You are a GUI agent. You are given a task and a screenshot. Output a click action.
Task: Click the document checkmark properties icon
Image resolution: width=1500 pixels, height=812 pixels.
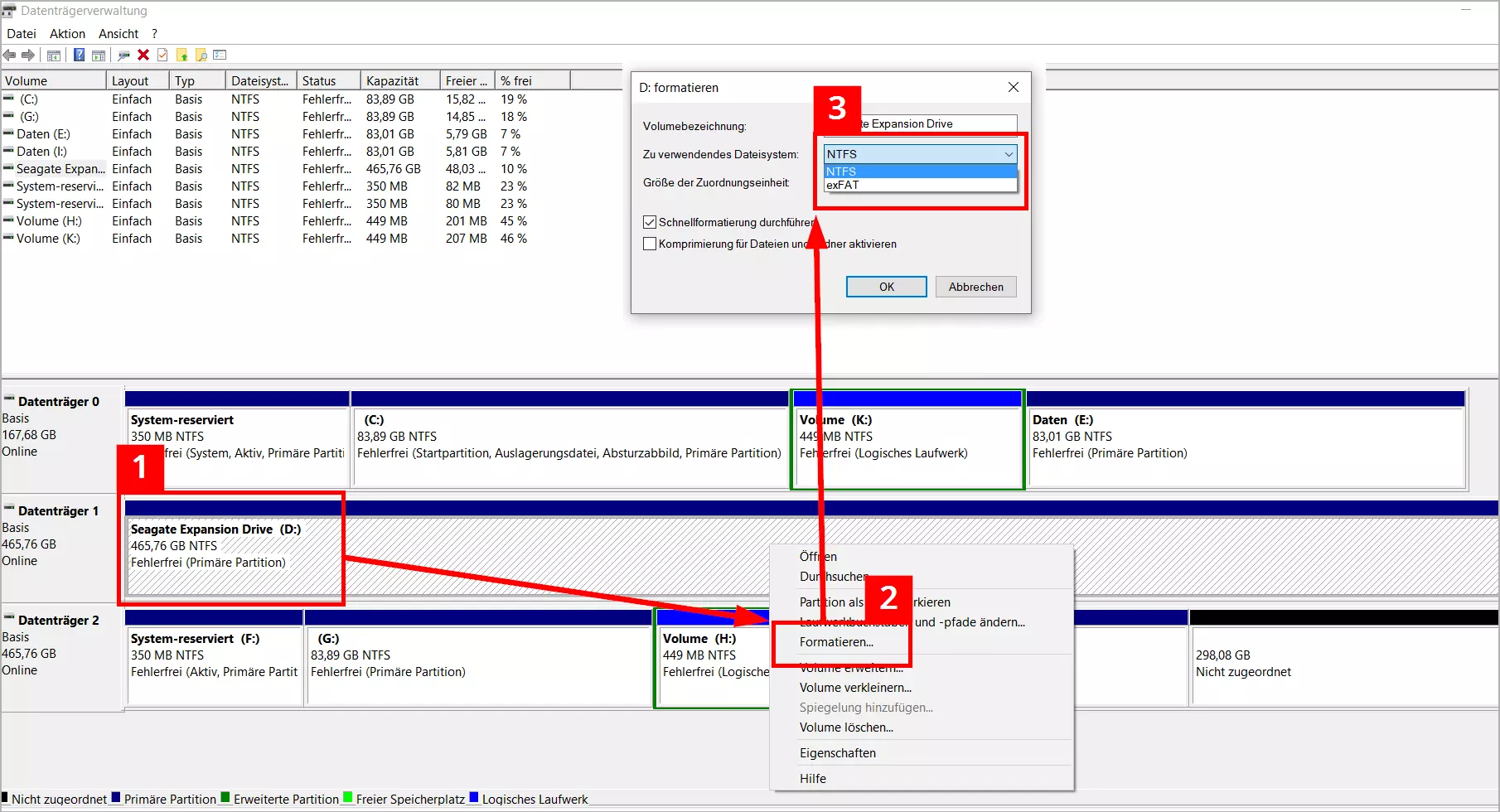coord(162,56)
